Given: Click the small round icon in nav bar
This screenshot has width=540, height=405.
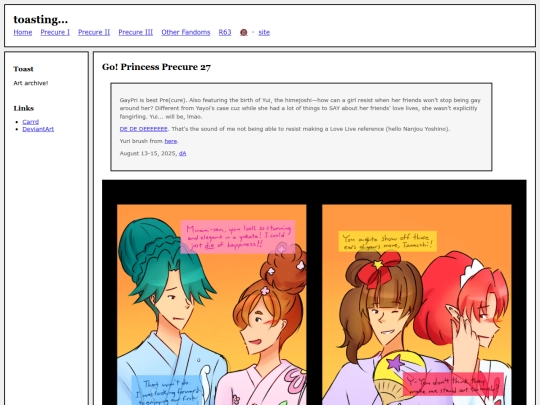Looking at the screenshot, I should pos(243,32).
